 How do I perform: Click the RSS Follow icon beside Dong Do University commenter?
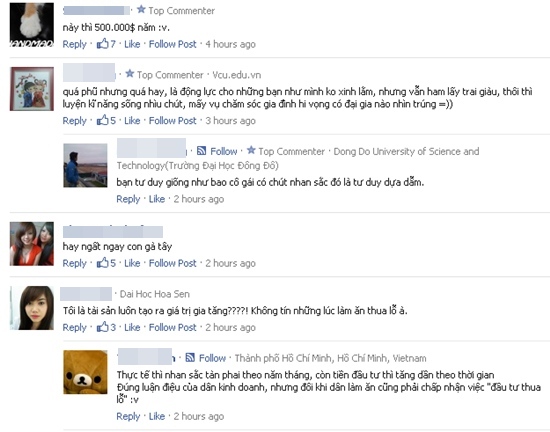pyautogui.click(x=201, y=151)
